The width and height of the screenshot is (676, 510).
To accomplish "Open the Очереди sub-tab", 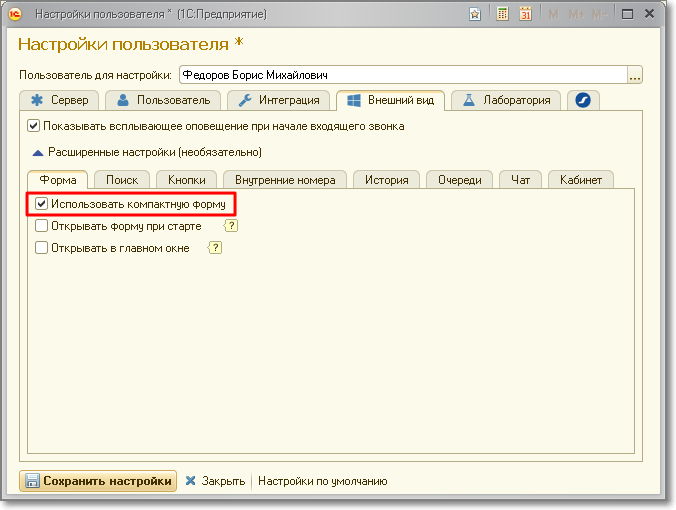I will pyautogui.click(x=460, y=180).
